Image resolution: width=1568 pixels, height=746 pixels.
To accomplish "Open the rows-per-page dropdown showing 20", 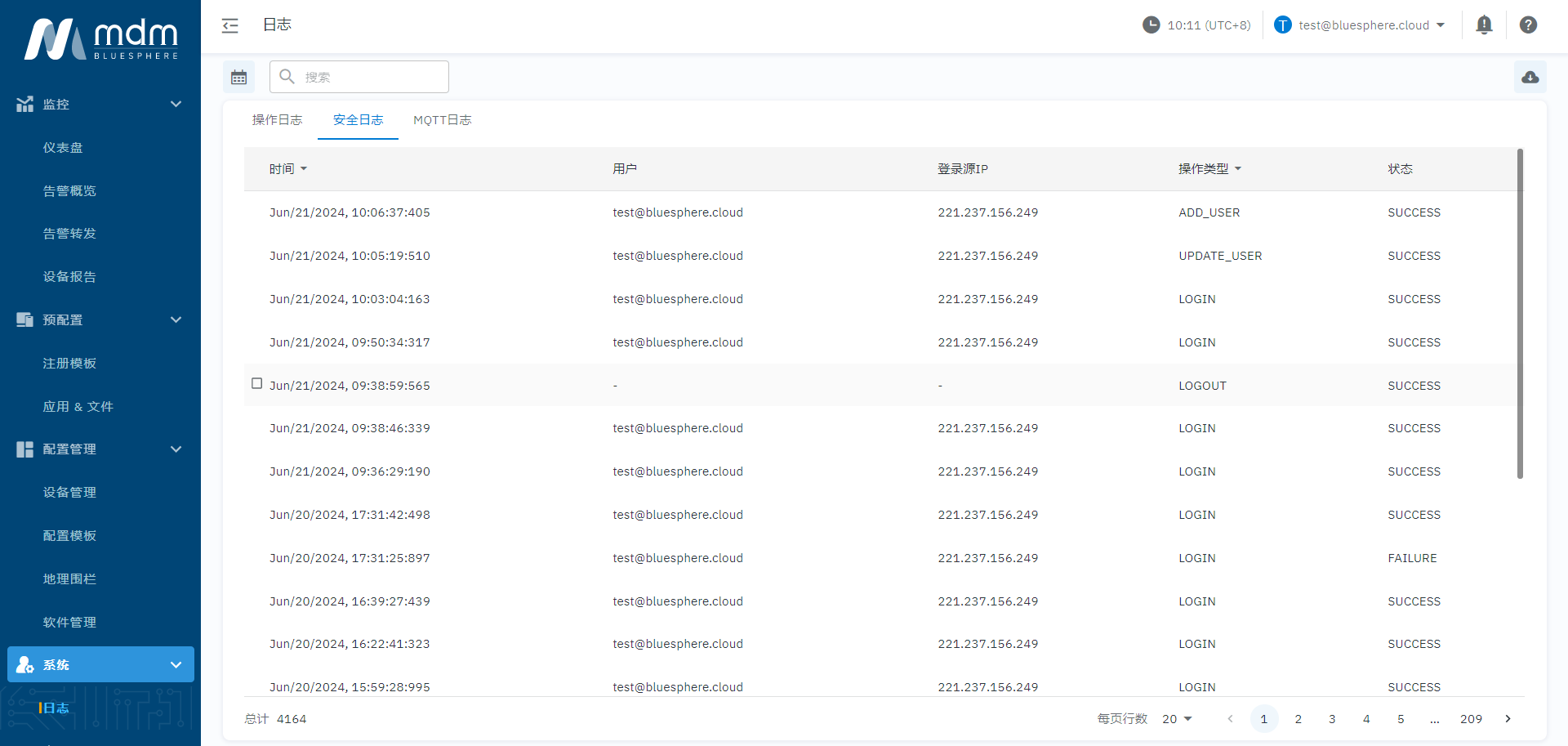I will [x=1177, y=719].
